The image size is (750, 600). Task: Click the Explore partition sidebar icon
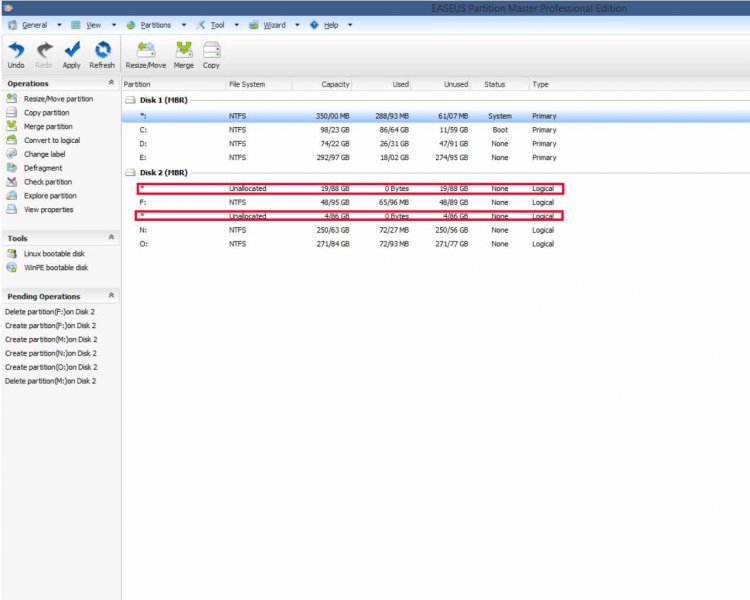(x=11, y=196)
